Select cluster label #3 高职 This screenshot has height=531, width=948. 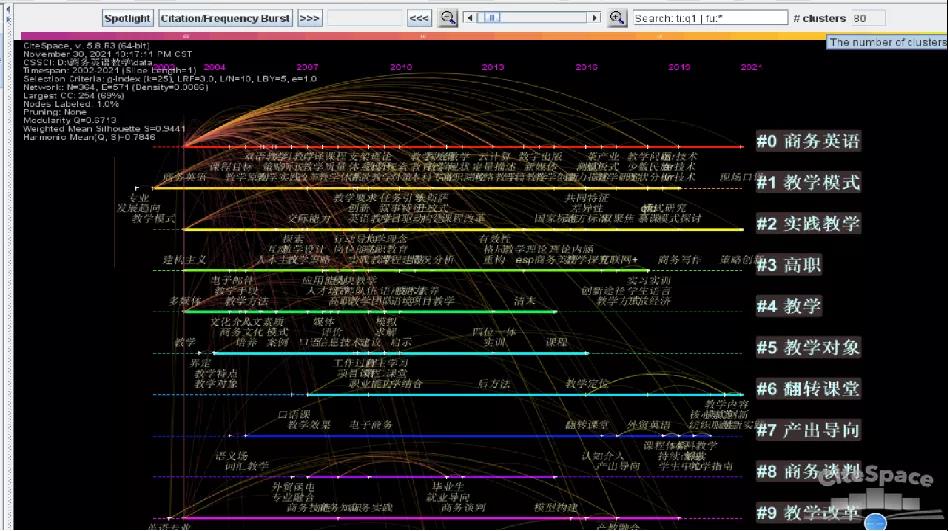point(789,265)
